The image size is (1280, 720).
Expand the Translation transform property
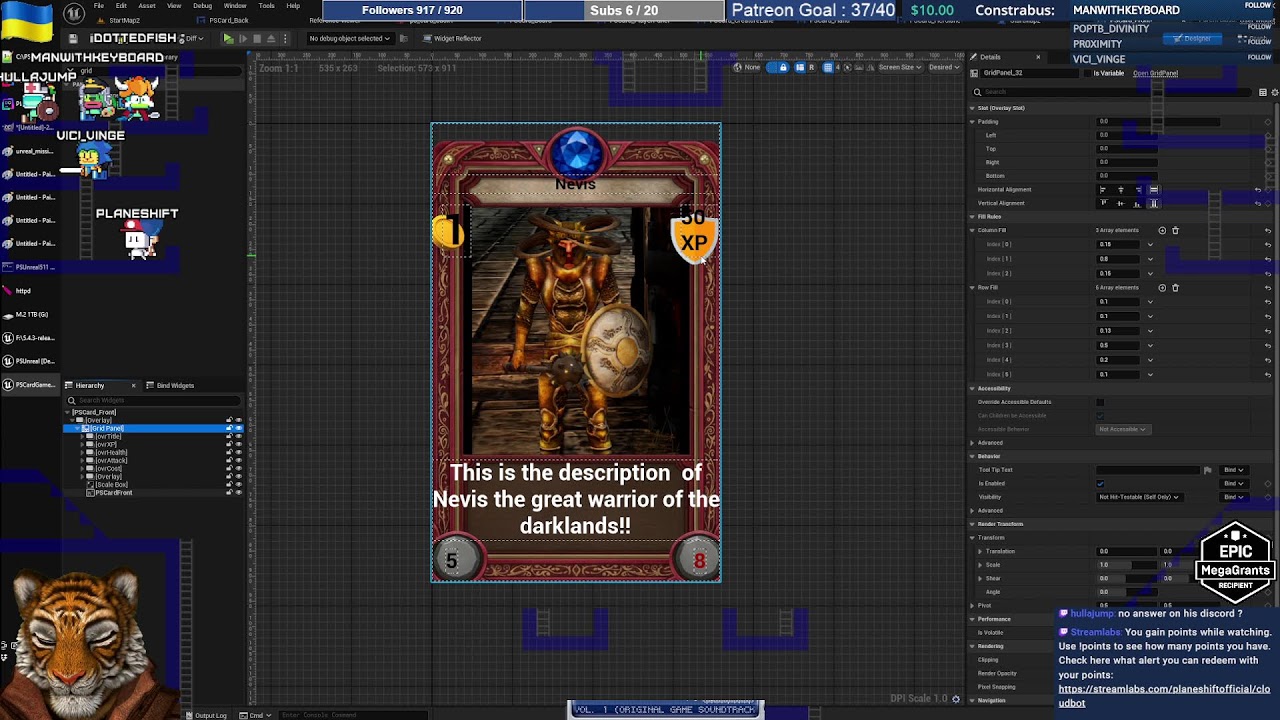(x=980, y=551)
